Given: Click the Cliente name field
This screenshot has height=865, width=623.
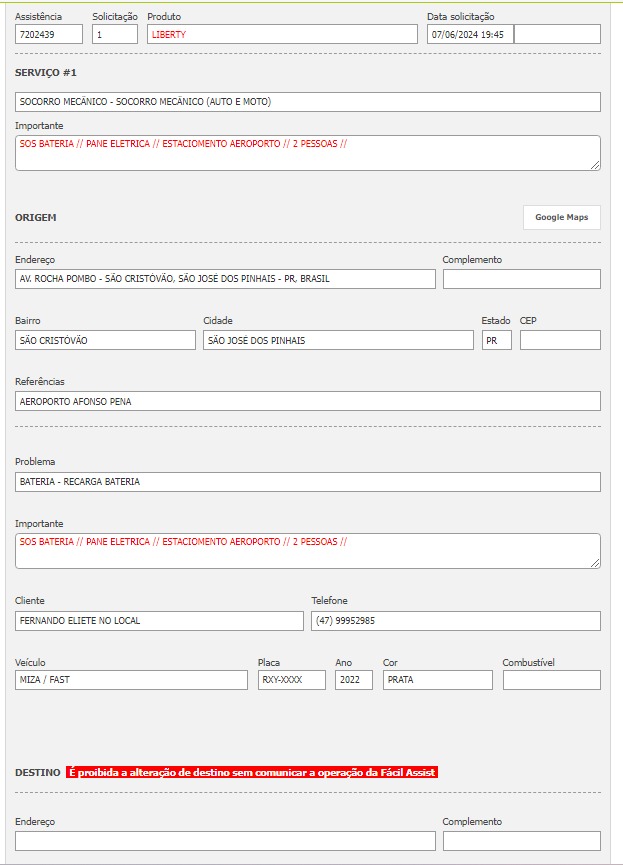Looking at the screenshot, I should pyautogui.click(x=159, y=621).
